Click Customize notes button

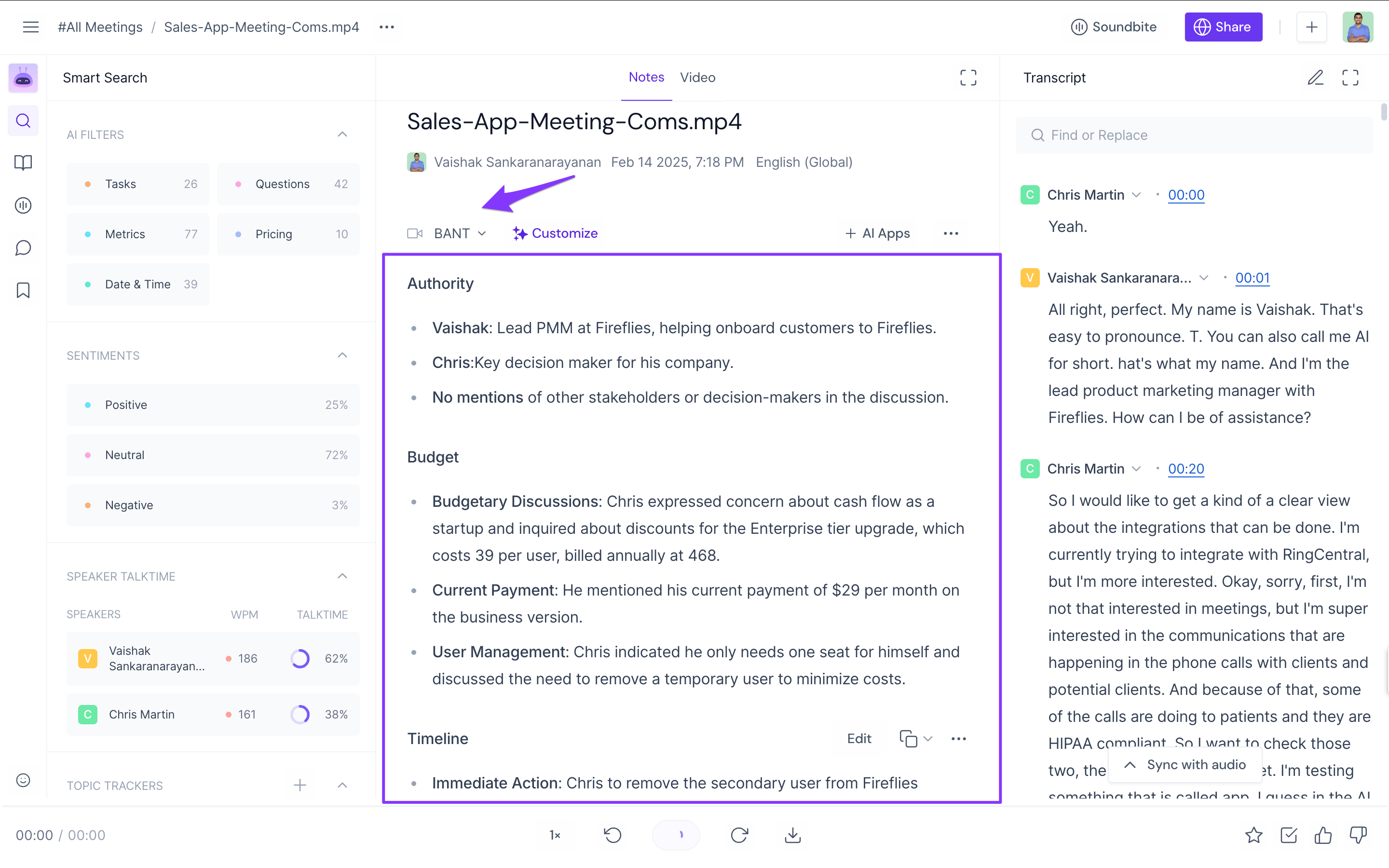(555, 234)
